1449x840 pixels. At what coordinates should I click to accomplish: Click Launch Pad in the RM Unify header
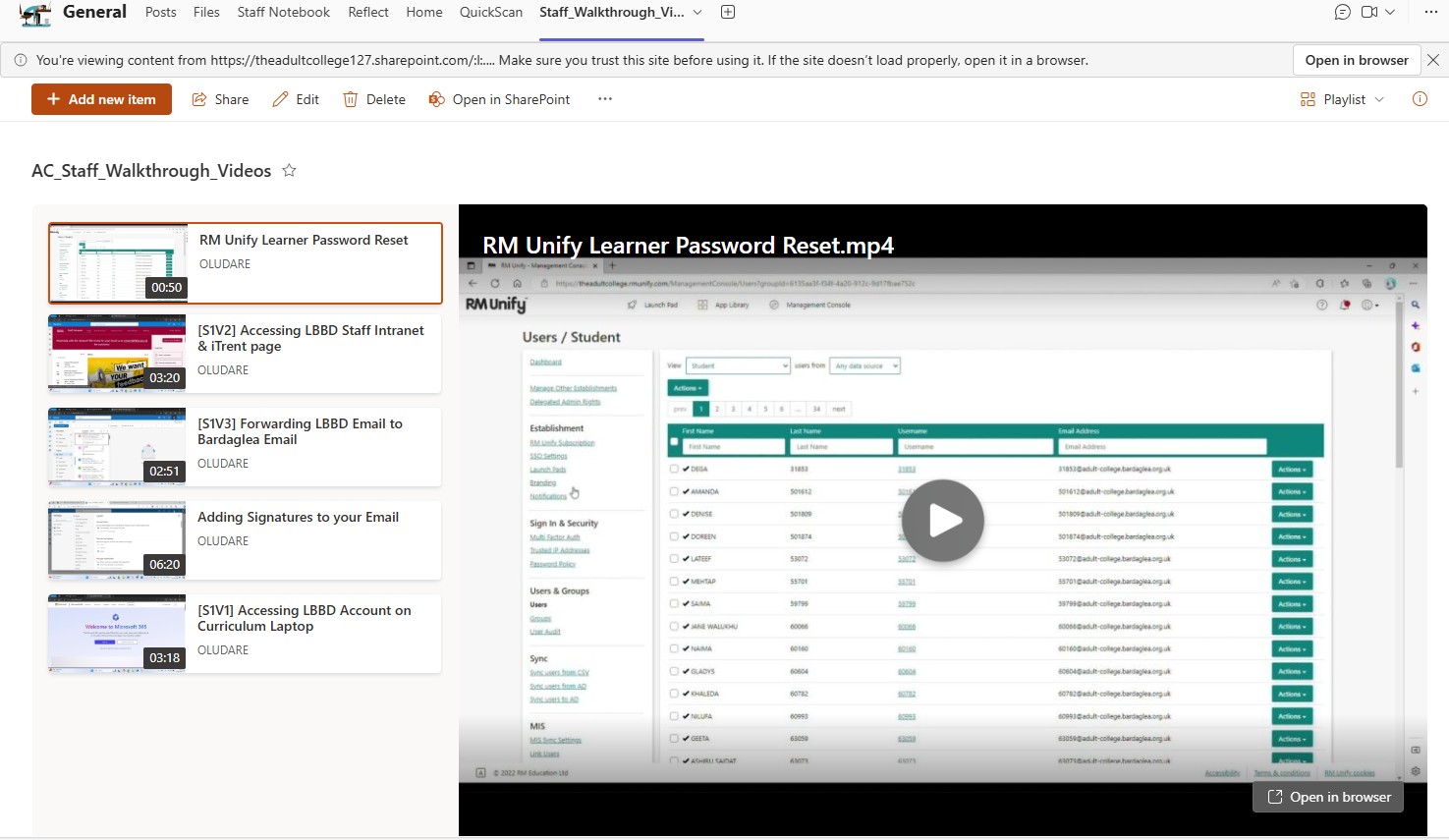click(x=652, y=305)
